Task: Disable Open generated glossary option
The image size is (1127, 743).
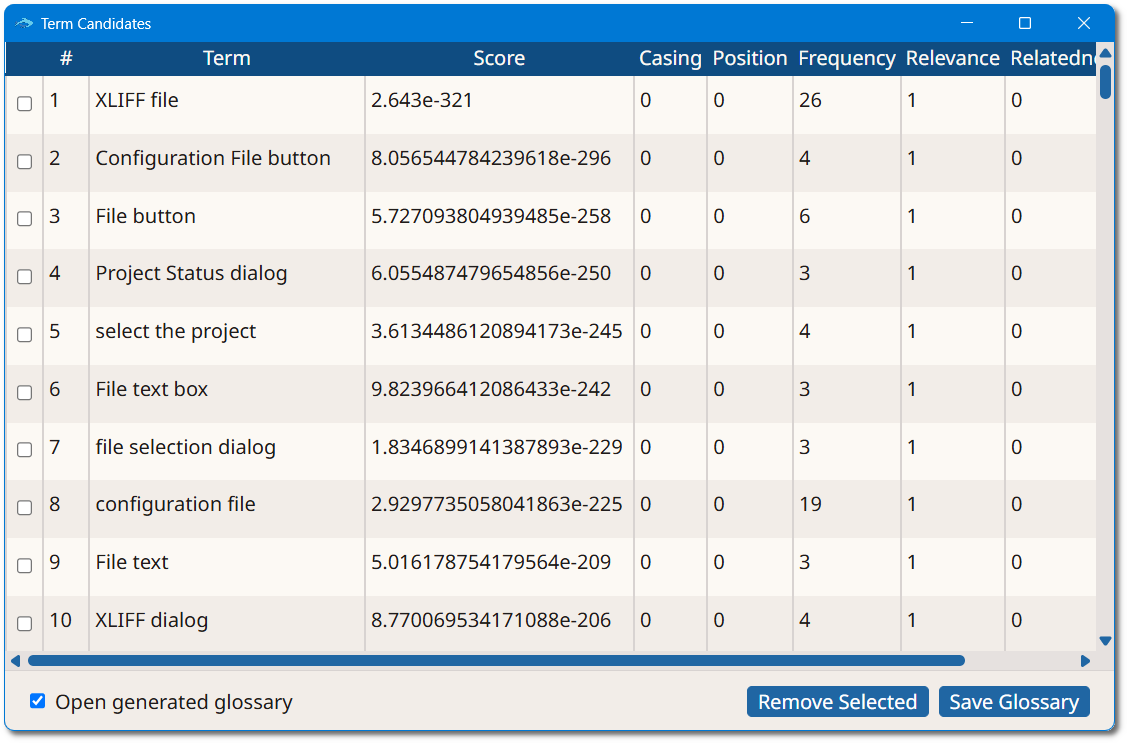Action: pos(37,701)
